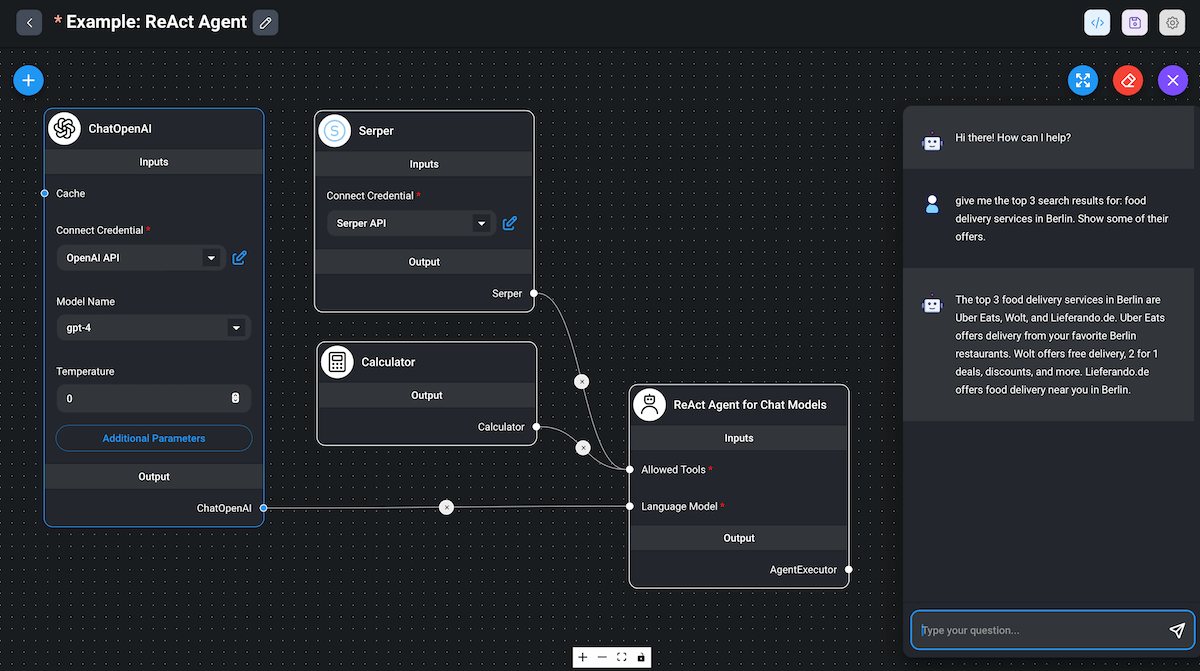This screenshot has width=1200, height=671.
Task: Toggle canvas interactivity with the lock icon
Action: (640, 657)
